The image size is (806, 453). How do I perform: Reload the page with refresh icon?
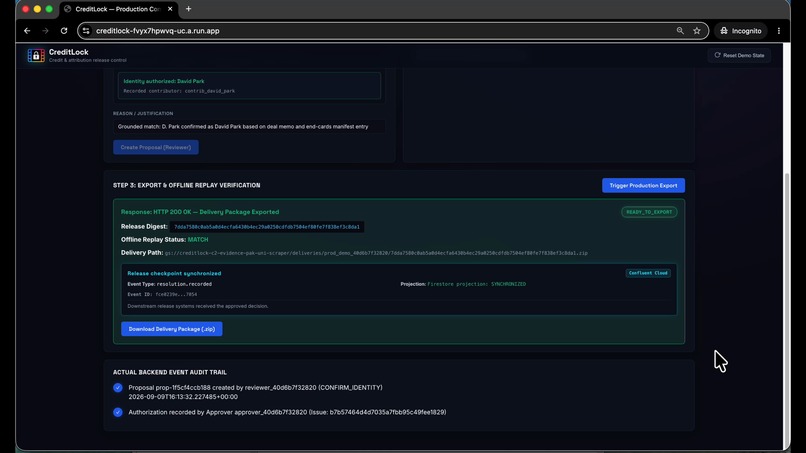[x=64, y=31]
